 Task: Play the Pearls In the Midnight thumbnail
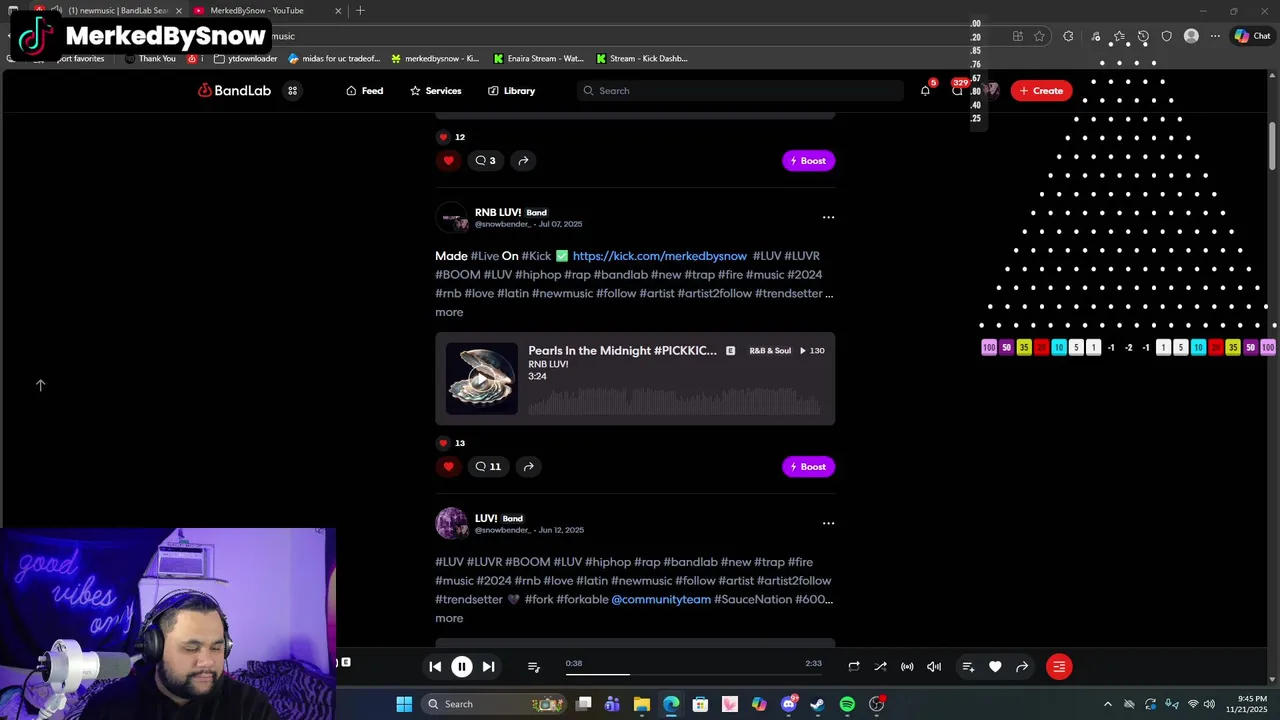(x=481, y=379)
